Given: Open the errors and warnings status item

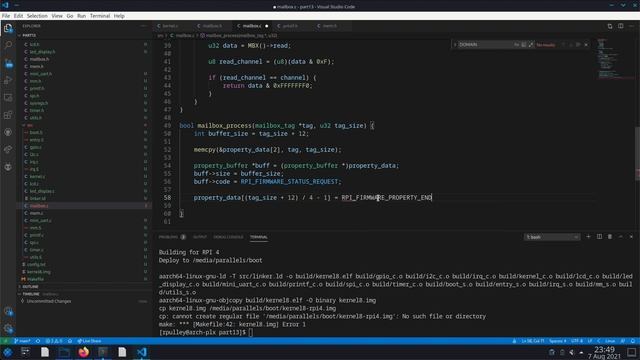Looking at the screenshot, I should click(x=54, y=341).
